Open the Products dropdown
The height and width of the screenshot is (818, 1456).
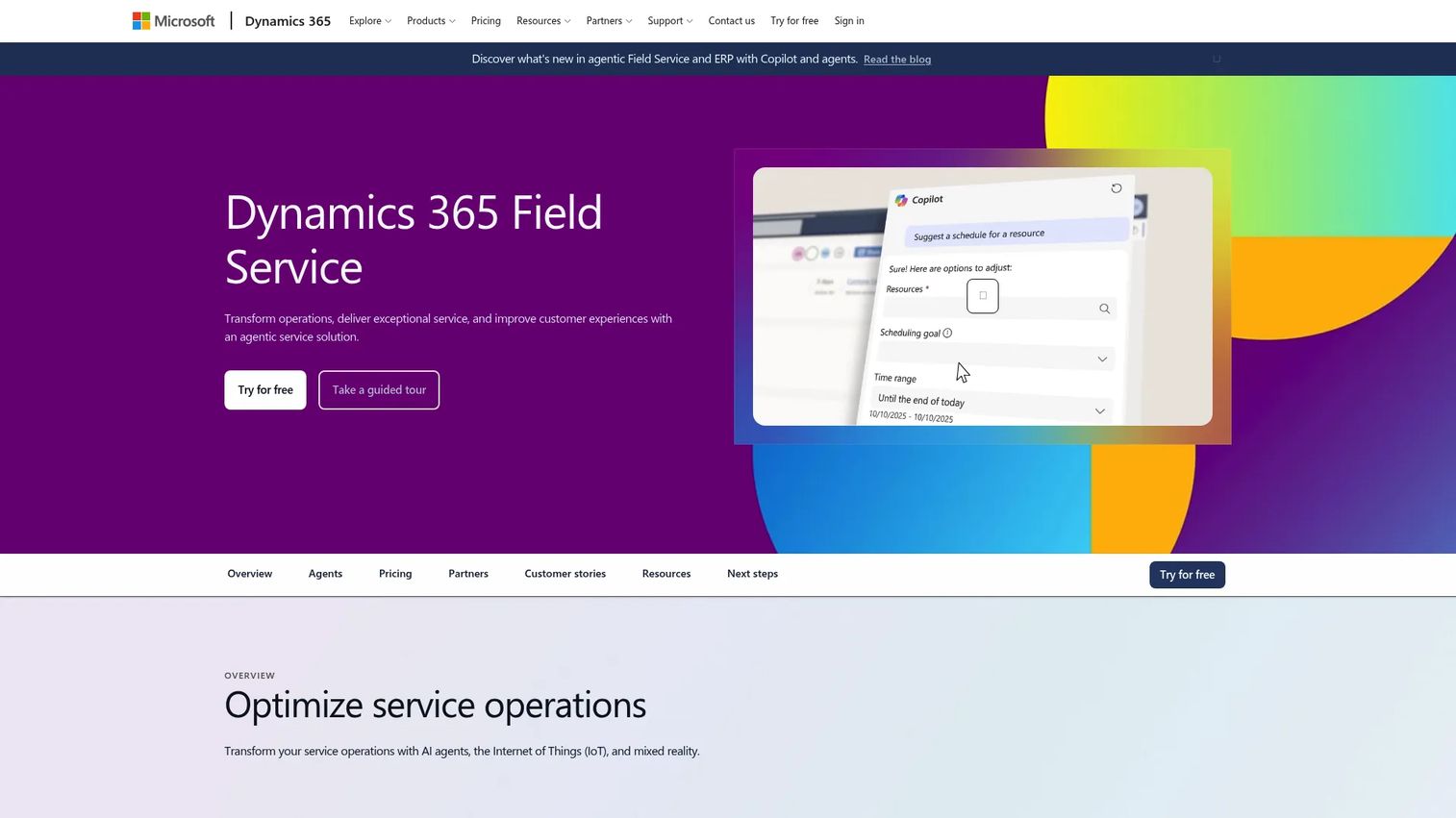coord(431,21)
